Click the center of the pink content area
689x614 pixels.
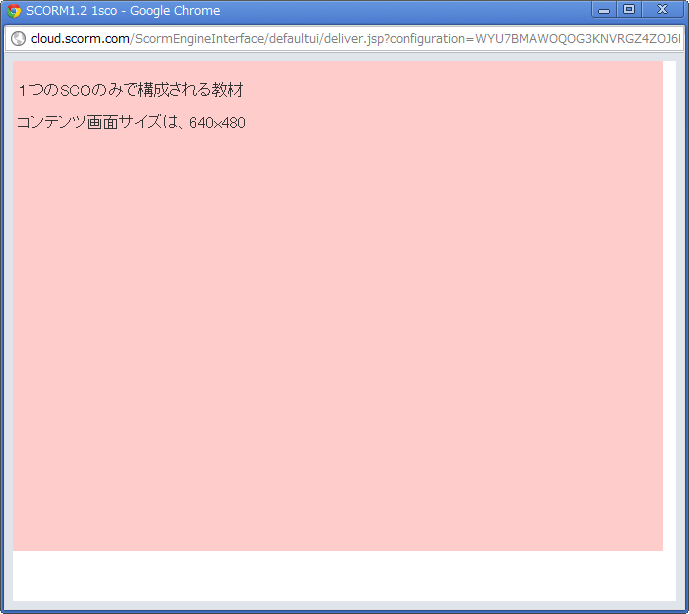coord(338,306)
